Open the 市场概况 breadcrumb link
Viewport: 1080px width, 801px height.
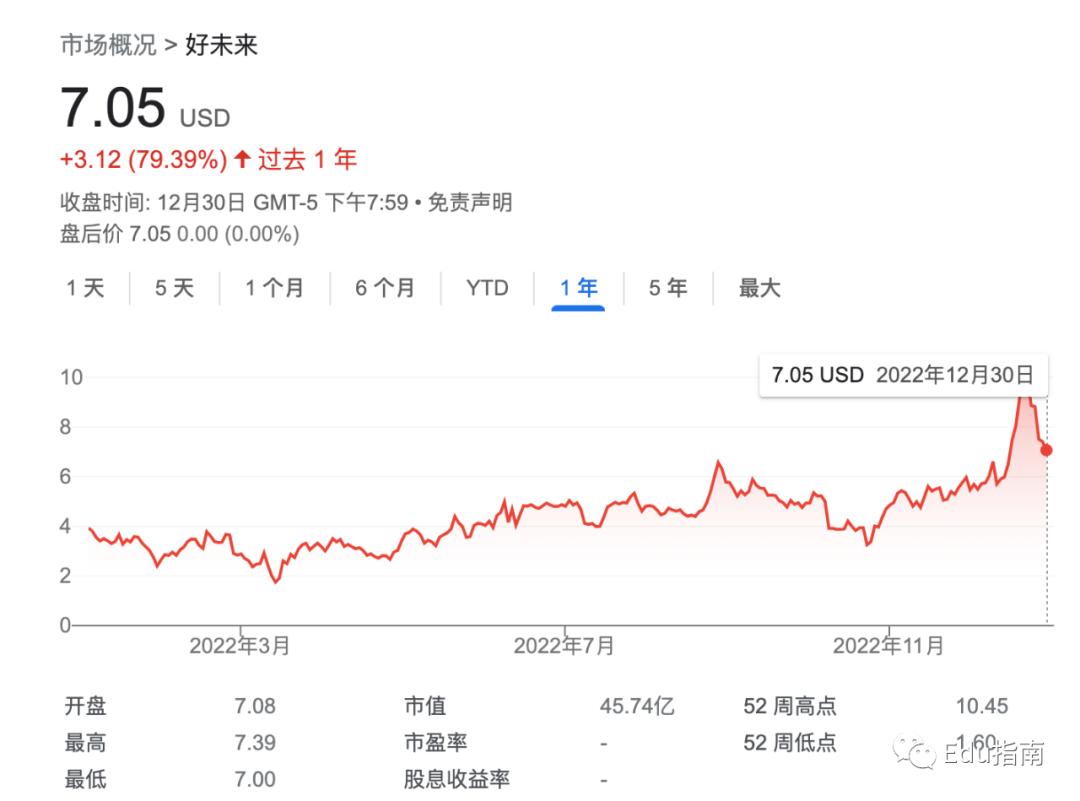tap(109, 45)
